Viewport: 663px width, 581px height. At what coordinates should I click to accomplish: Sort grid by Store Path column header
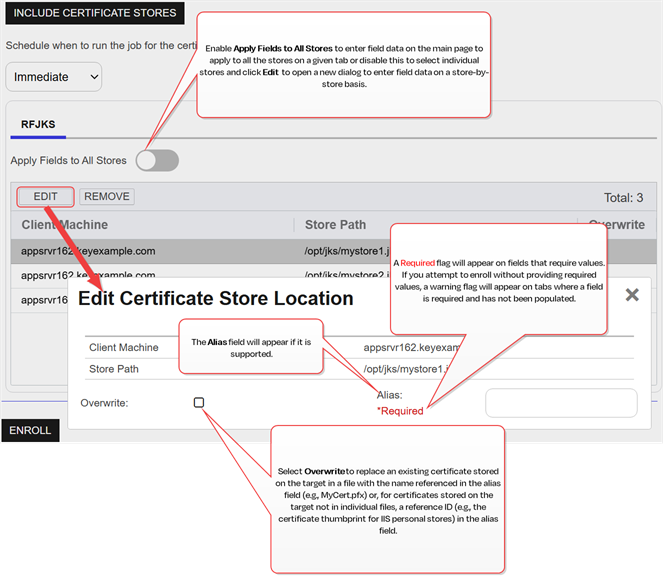[x=335, y=225]
